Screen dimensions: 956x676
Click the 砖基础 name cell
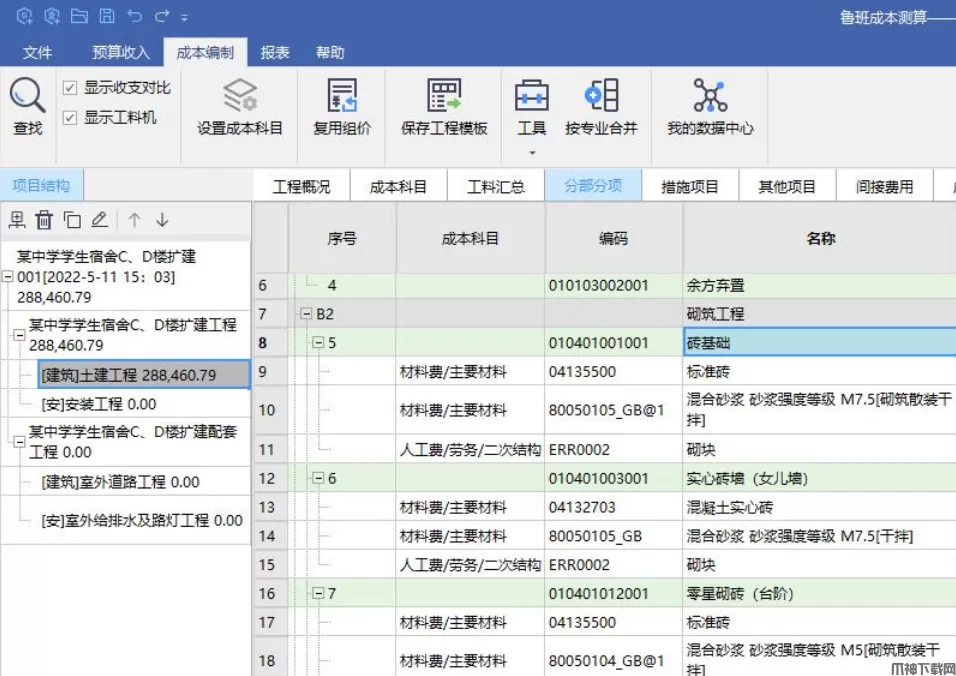[818, 343]
